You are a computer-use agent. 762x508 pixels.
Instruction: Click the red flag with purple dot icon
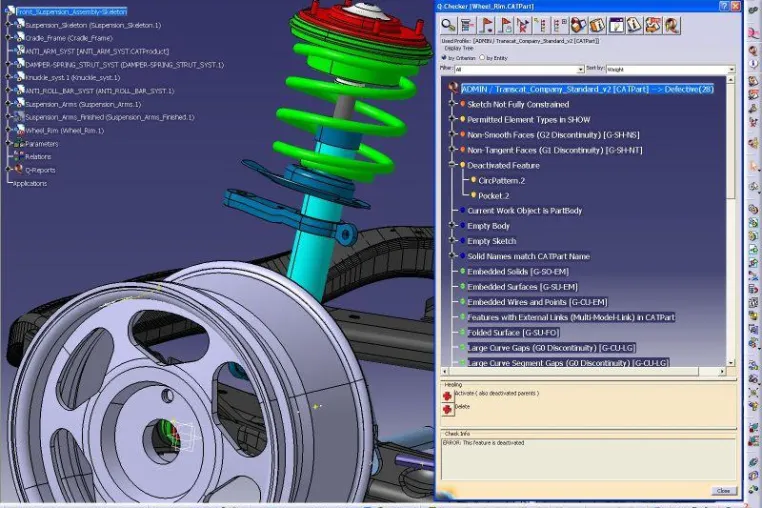click(486, 25)
